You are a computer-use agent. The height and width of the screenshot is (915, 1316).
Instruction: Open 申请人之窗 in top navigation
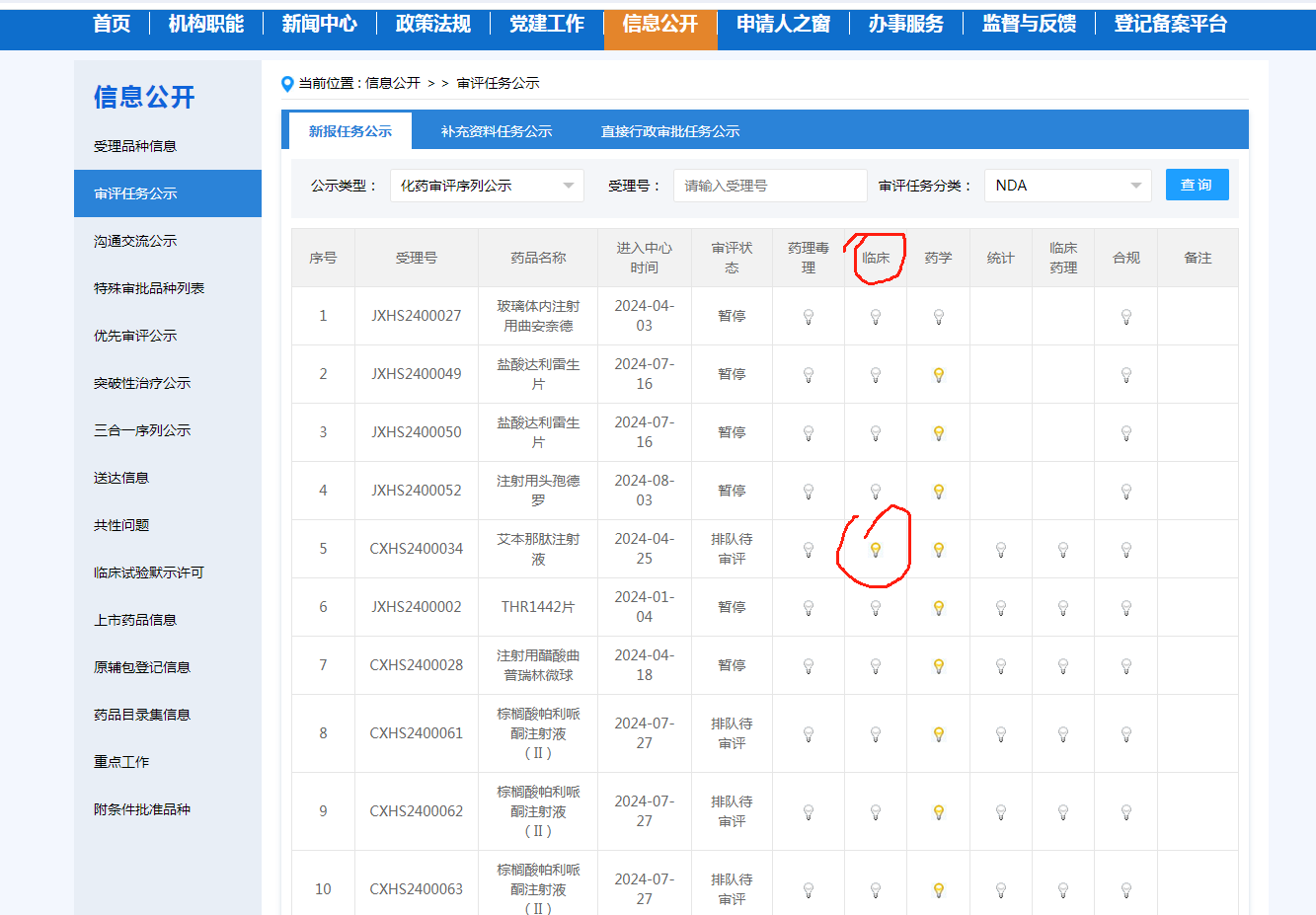[x=784, y=24]
